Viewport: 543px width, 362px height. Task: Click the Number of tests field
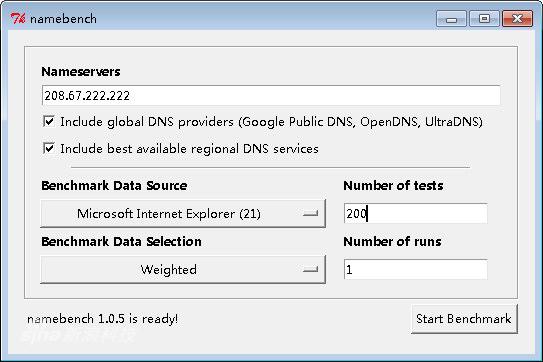(x=416, y=213)
